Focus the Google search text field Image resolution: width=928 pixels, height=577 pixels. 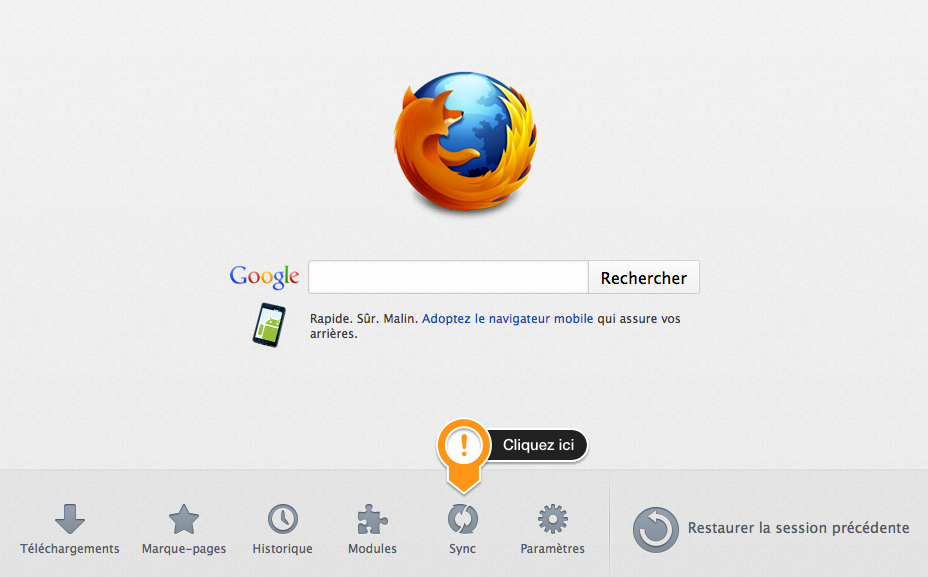[x=448, y=277]
